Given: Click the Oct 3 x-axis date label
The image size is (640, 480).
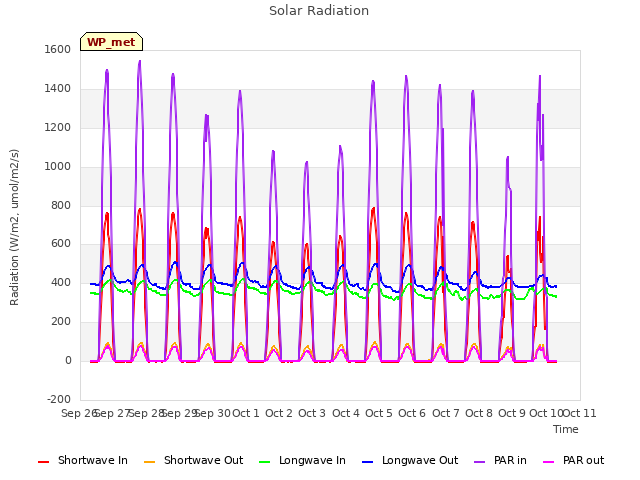Looking at the screenshot, I should pos(312,413).
